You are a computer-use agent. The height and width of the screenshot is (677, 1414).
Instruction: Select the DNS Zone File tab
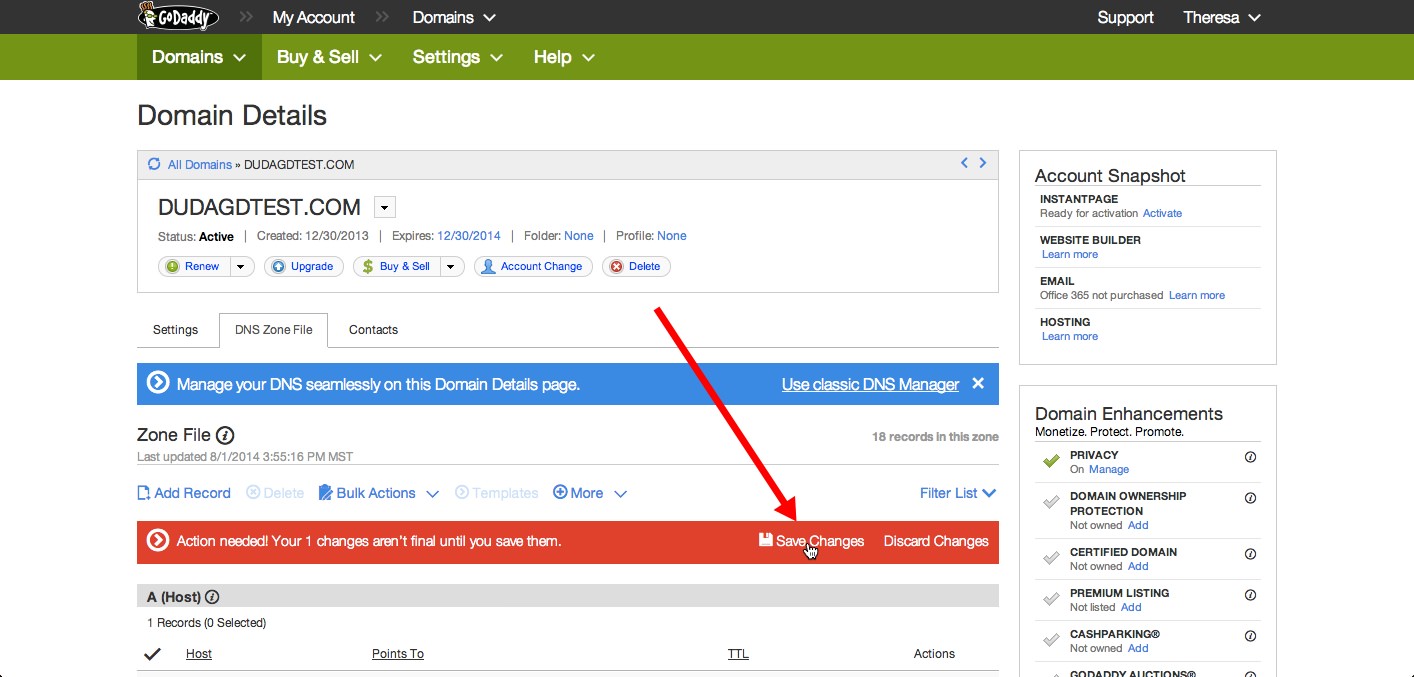(x=273, y=330)
